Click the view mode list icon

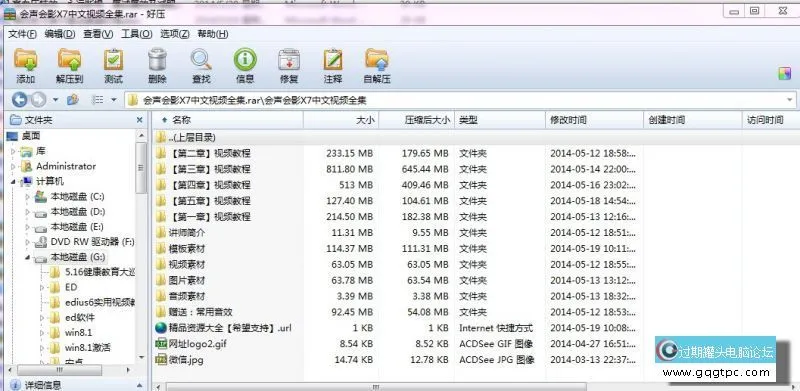(97, 100)
